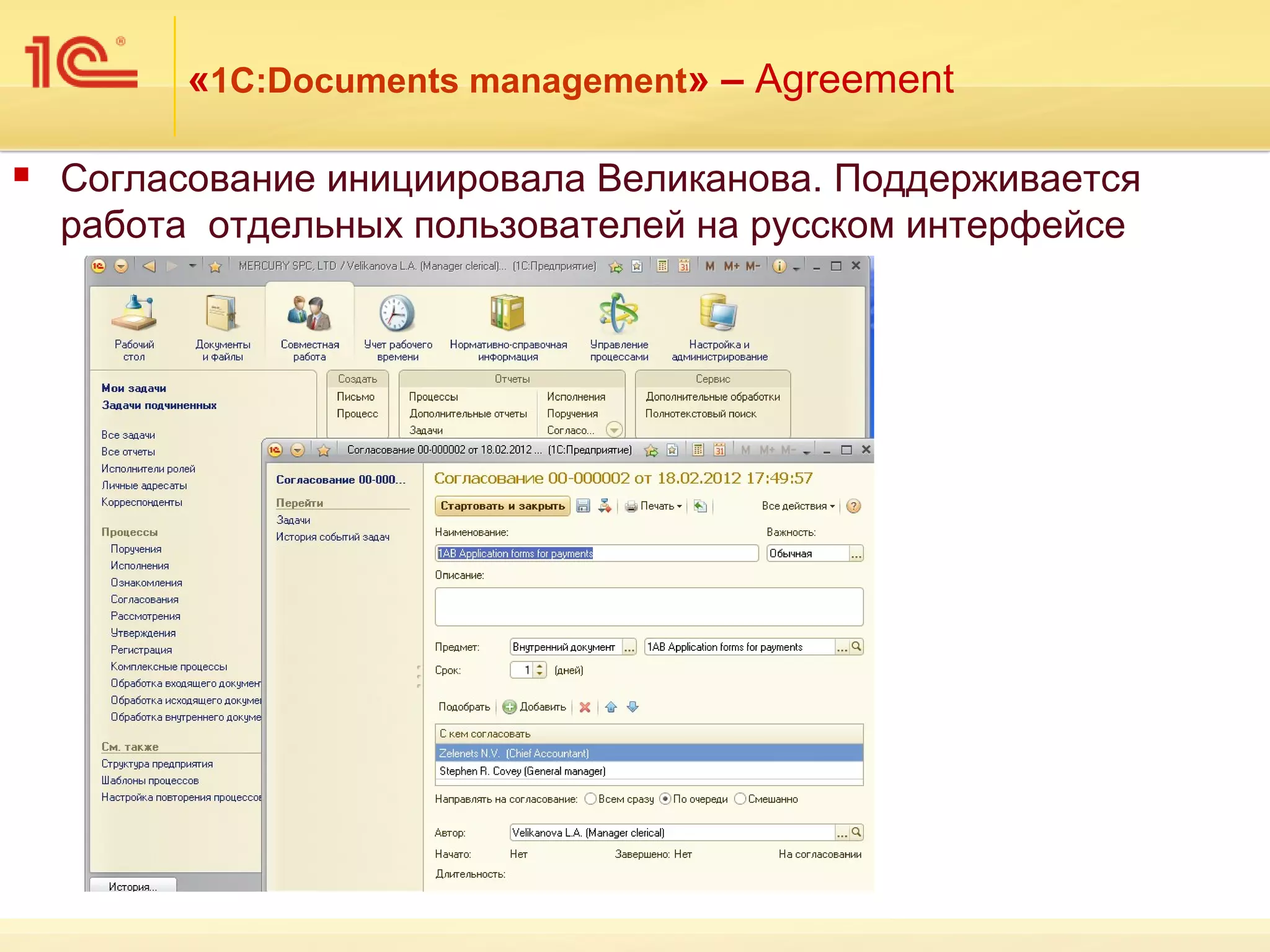Open Управление процессами section
The height and width of the screenshot is (952, 1270).
619,328
